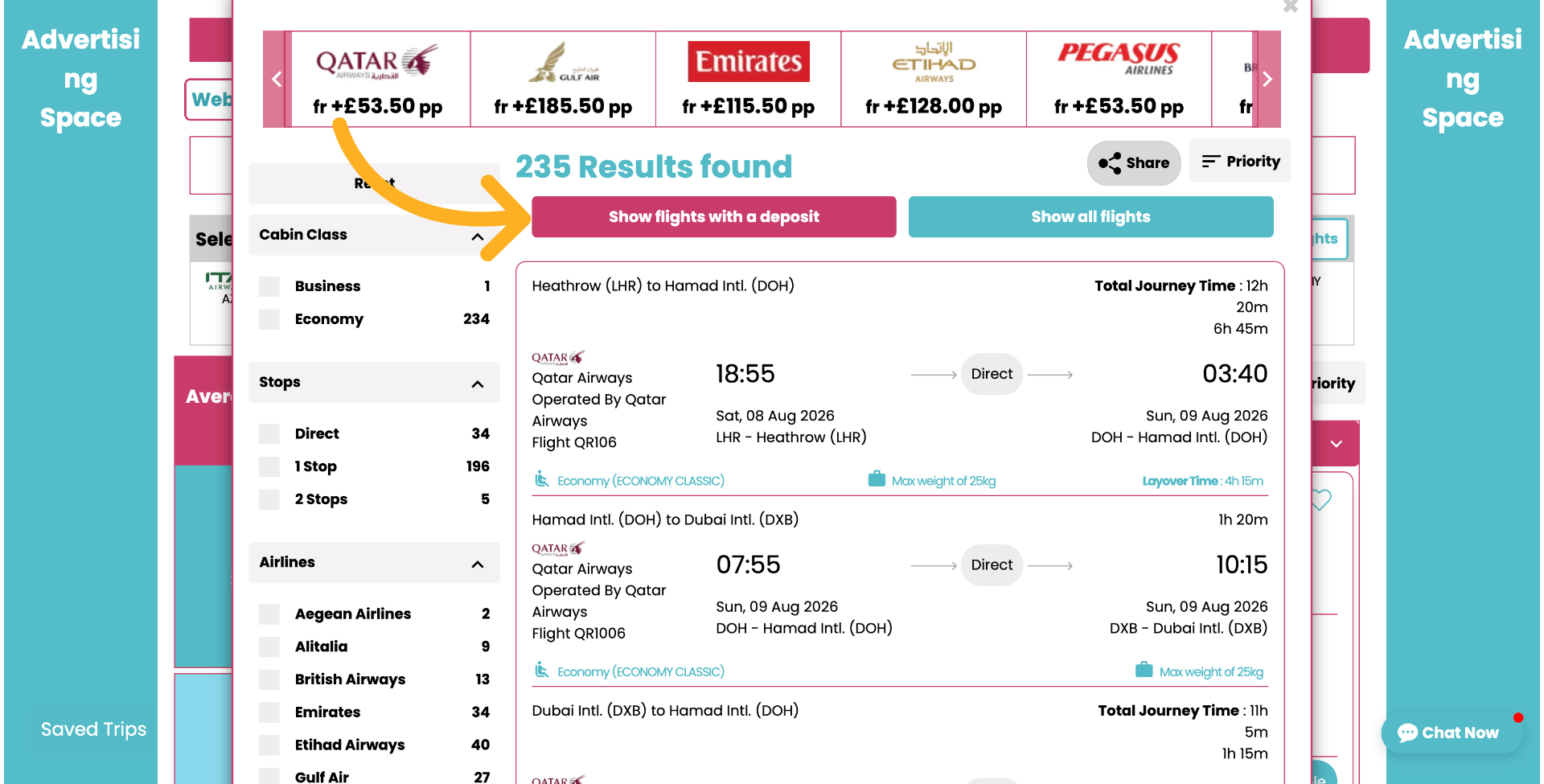The image size is (1544, 784).
Task: Collapse the Airlines filter section
Action: [x=477, y=563]
